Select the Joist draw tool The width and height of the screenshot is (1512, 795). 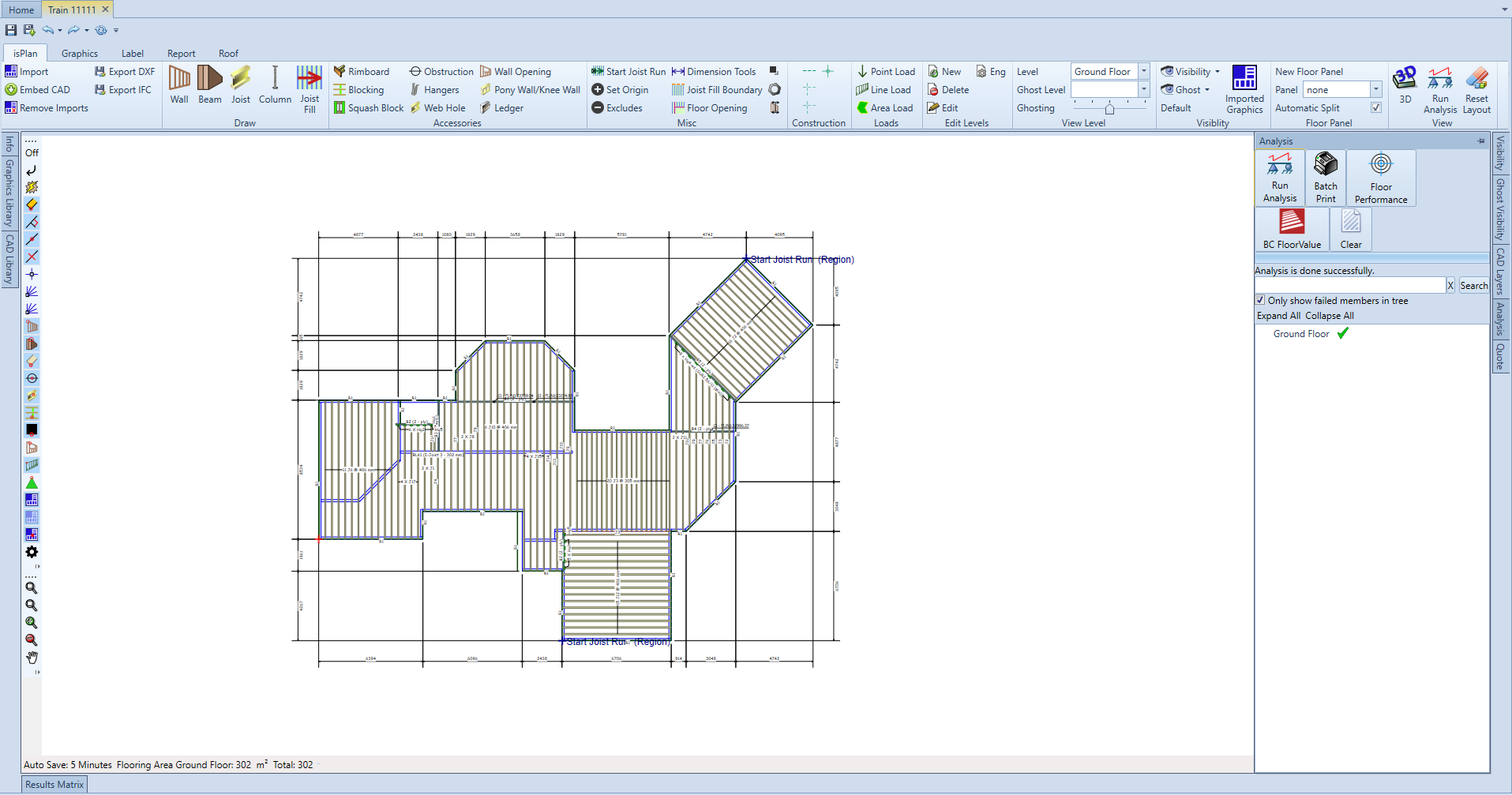(241, 84)
